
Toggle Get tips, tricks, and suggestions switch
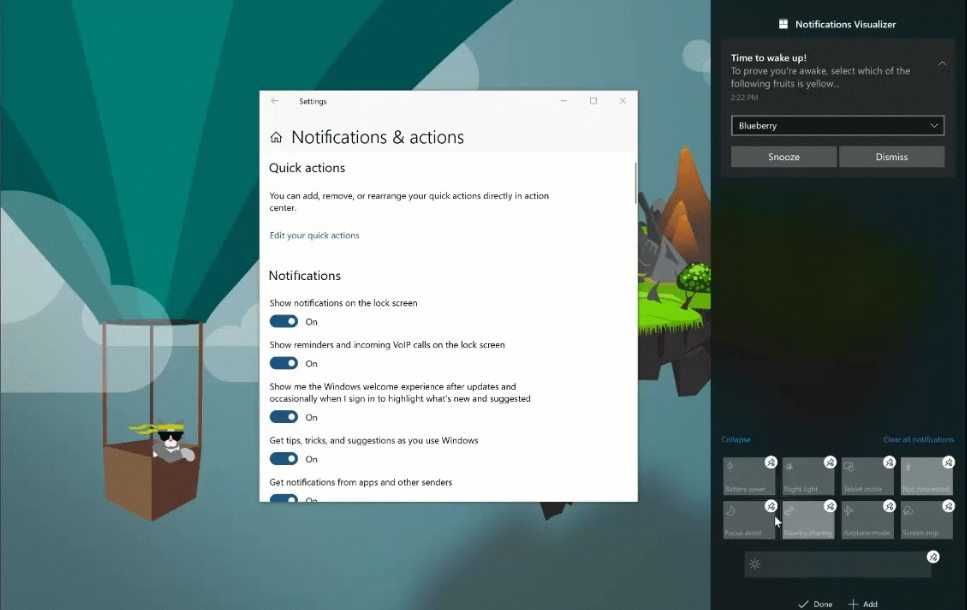click(284, 459)
